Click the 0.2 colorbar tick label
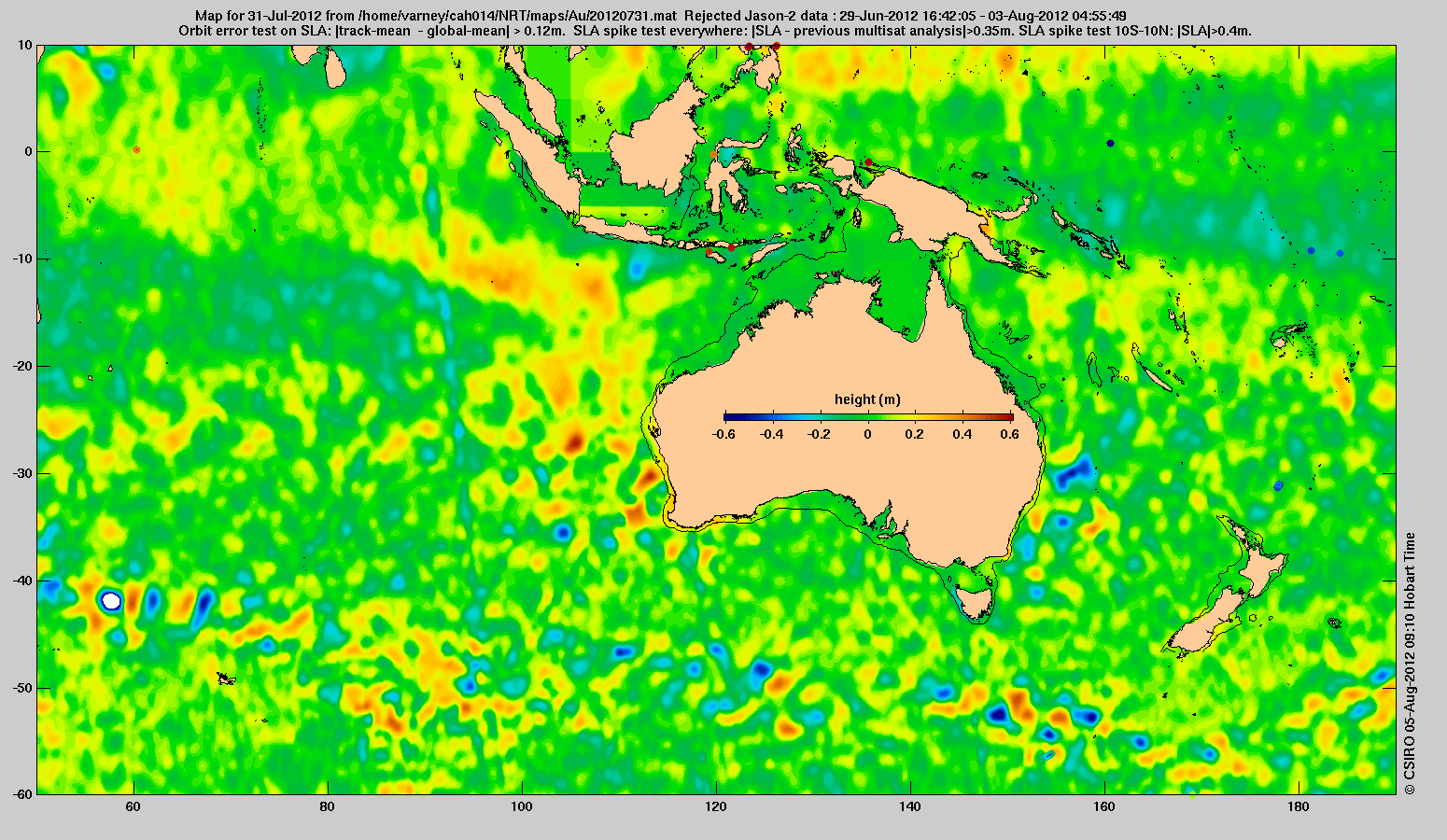The image size is (1447, 840). [x=916, y=434]
